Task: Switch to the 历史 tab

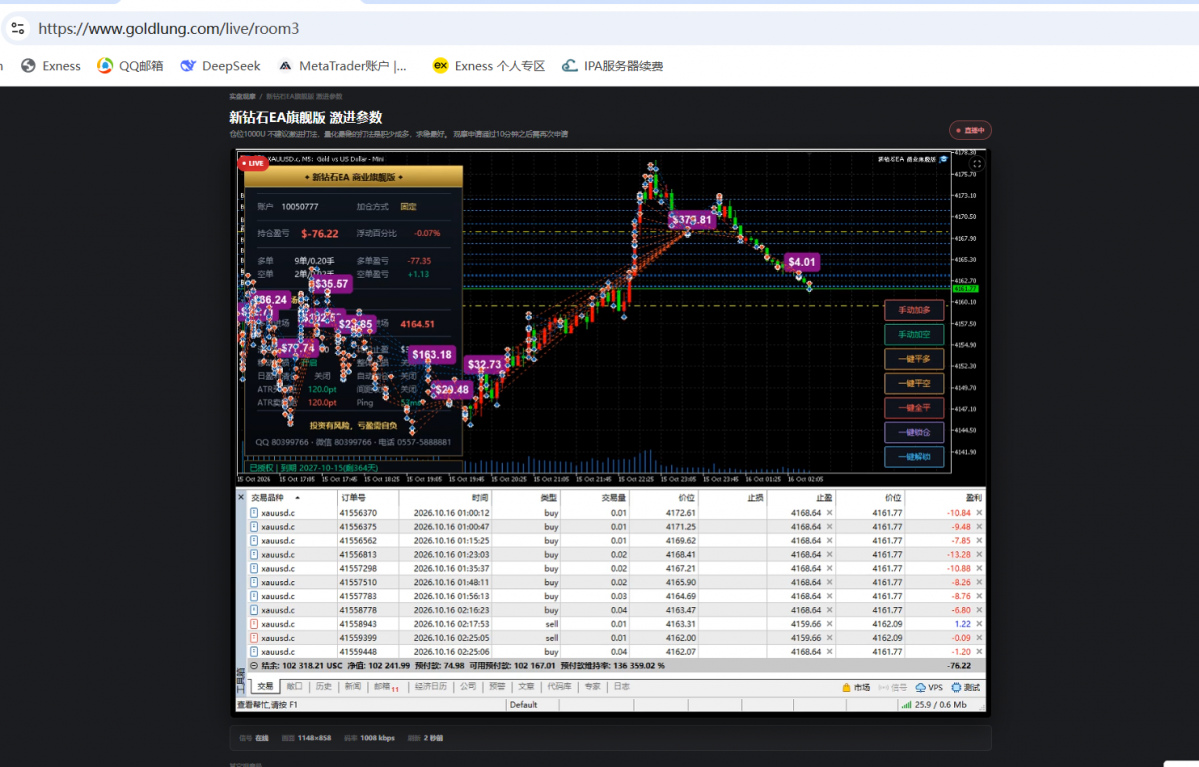Action: 323,687
